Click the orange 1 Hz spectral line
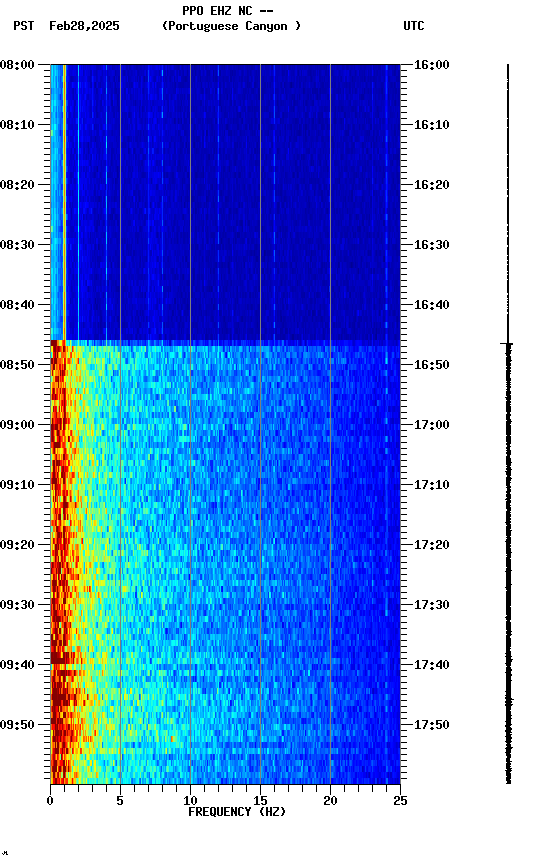This screenshot has width=552, height=864. (x=64, y=202)
